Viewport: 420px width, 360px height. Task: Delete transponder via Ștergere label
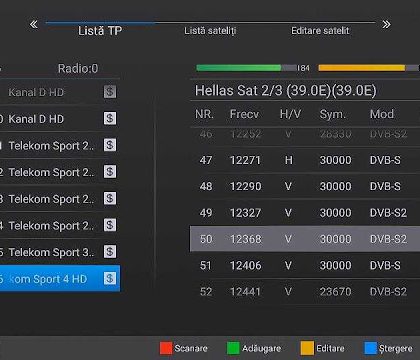point(395,349)
